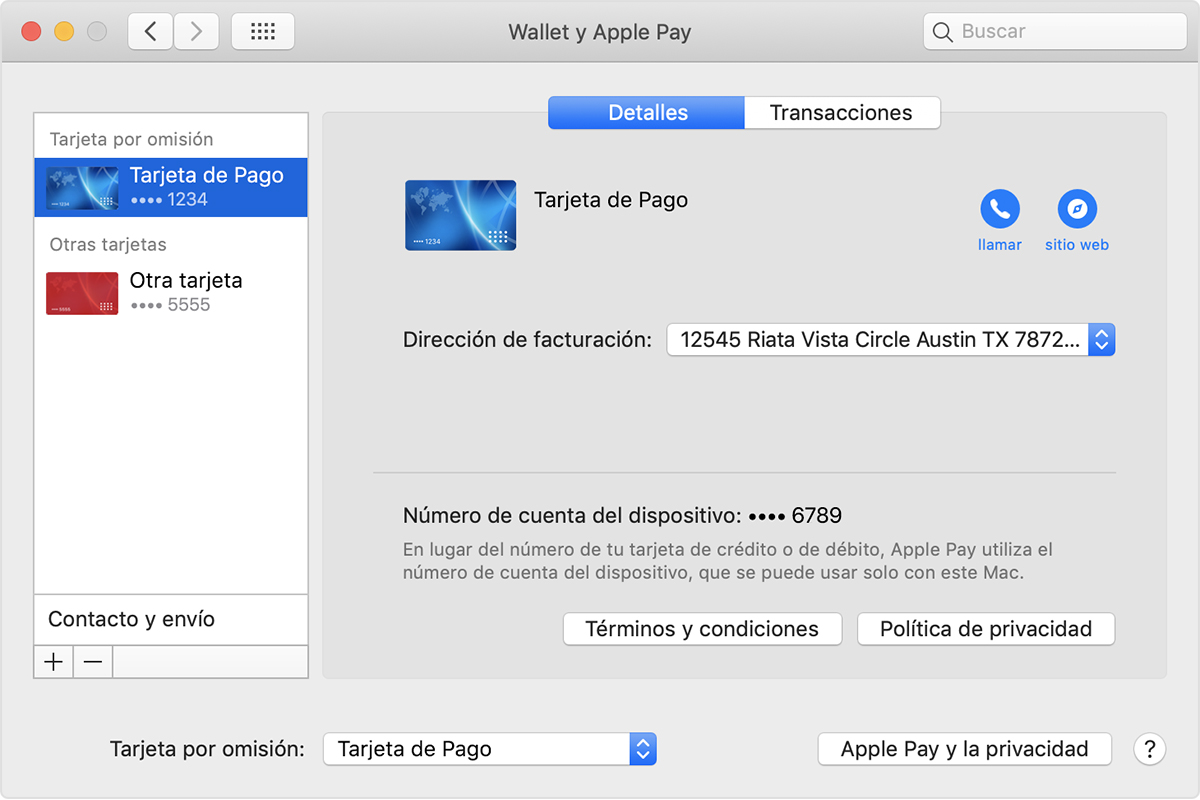Select Tarjeta de Pago in the sidebar
The width and height of the screenshot is (1200, 800).
tap(171, 187)
